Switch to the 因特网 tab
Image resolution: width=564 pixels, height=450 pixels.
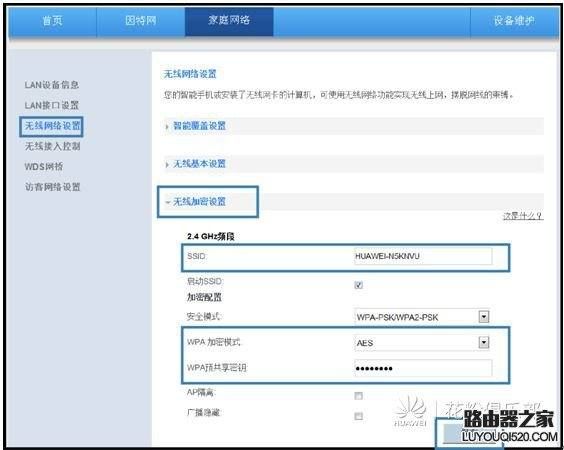(x=141, y=21)
